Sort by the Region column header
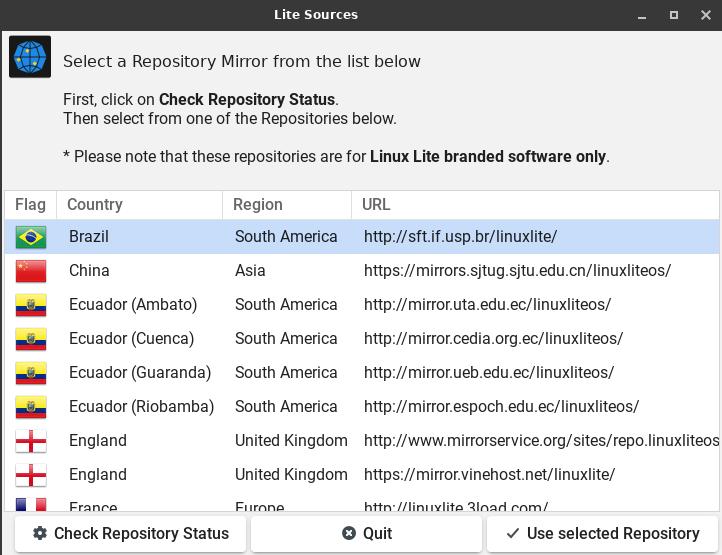Image resolution: width=722 pixels, height=555 pixels. 287,204
